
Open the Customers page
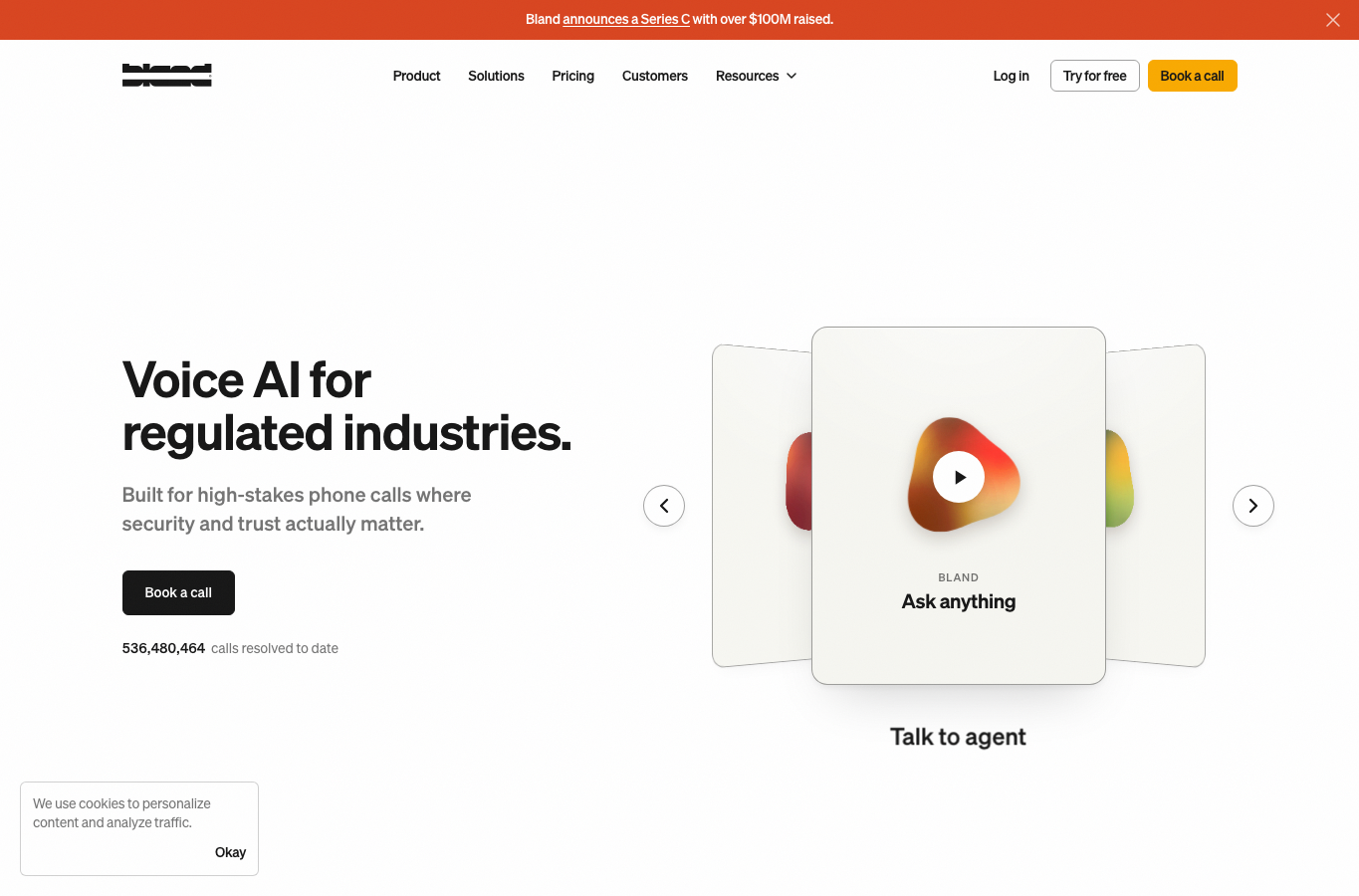click(x=655, y=76)
